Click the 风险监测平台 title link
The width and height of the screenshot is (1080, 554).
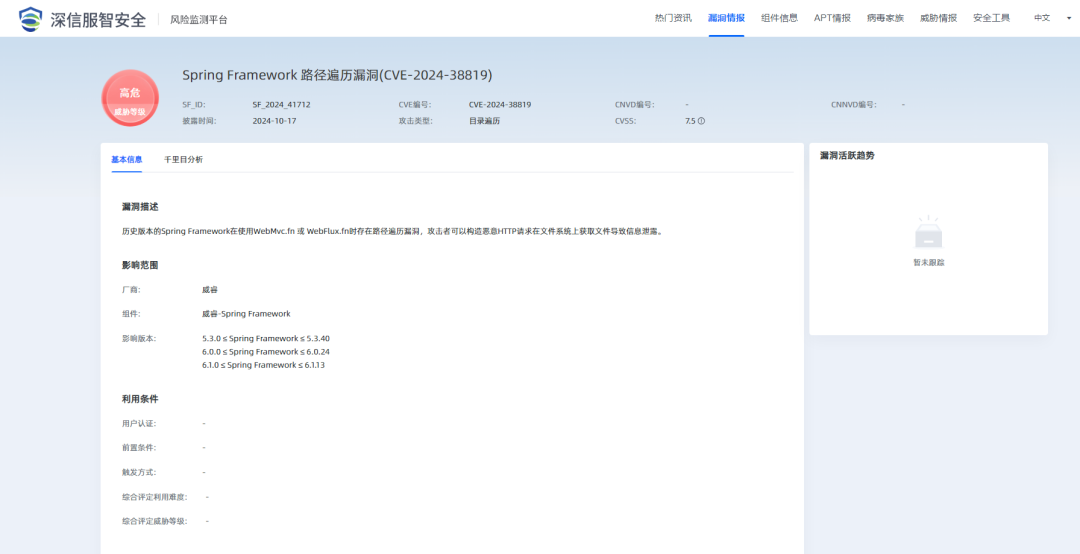198,19
